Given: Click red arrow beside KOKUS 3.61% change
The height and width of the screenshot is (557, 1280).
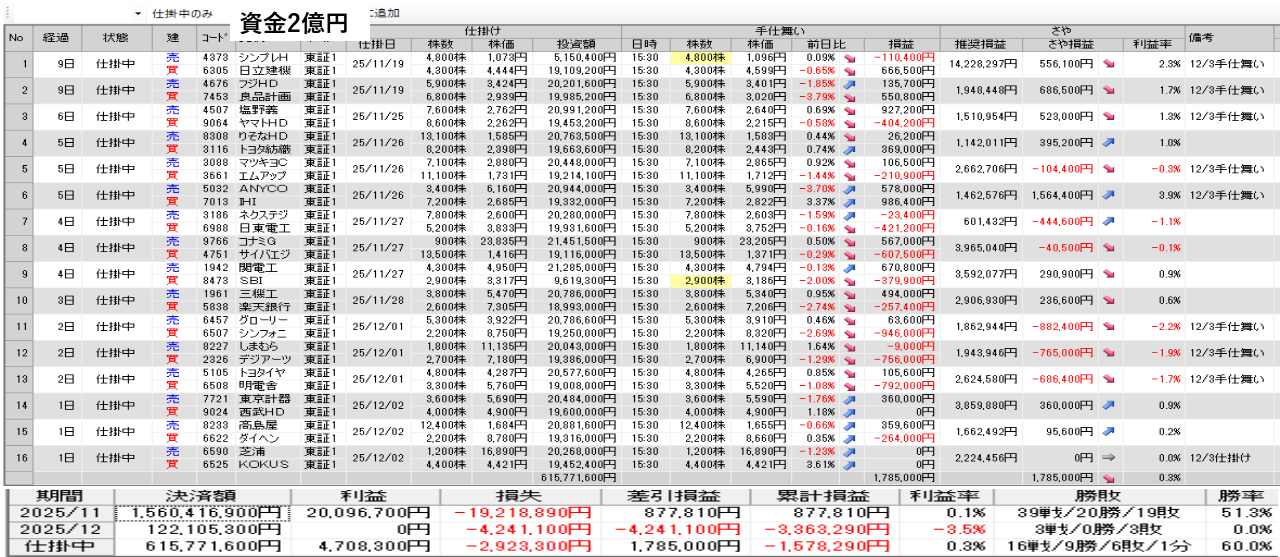Looking at the screenshot, I should point(849,465).
